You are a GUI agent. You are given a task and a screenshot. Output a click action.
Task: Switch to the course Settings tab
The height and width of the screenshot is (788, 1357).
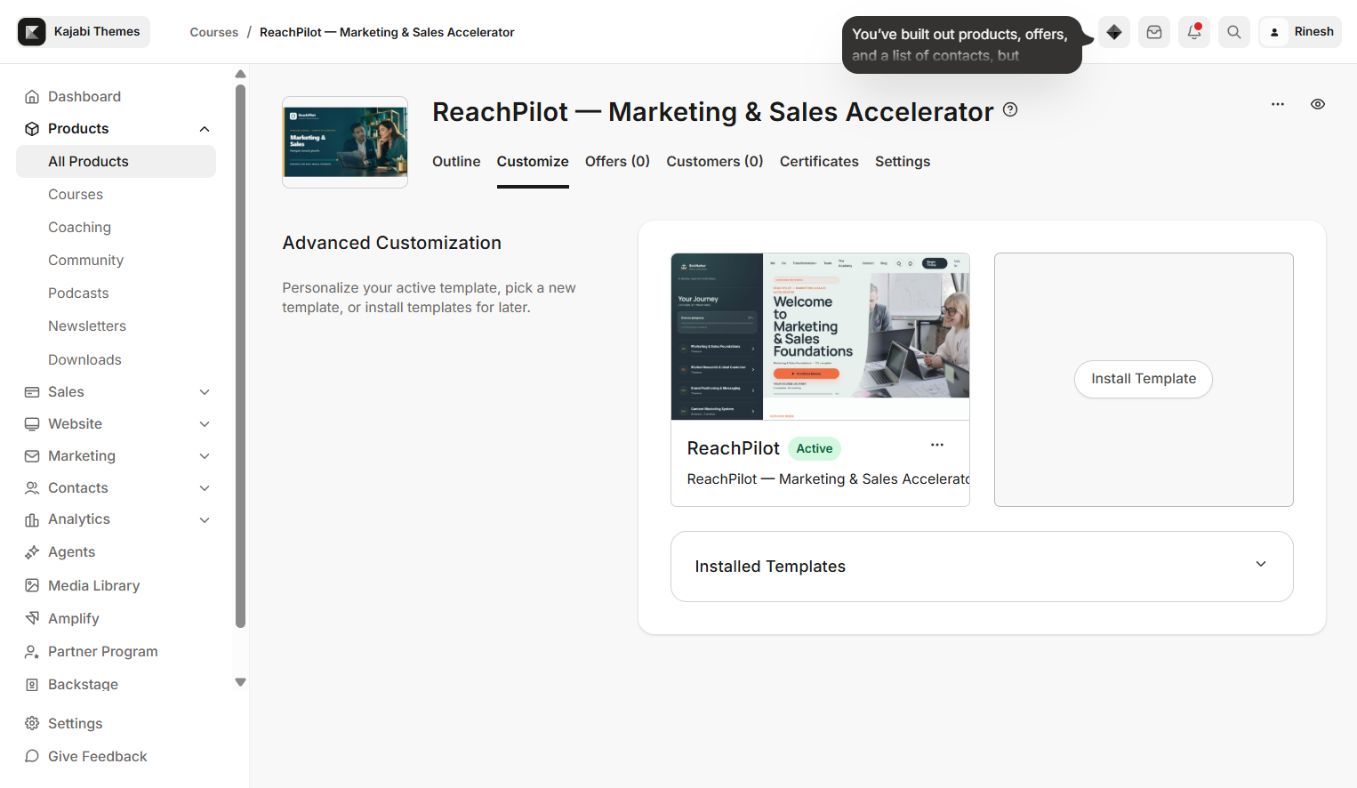903,161
